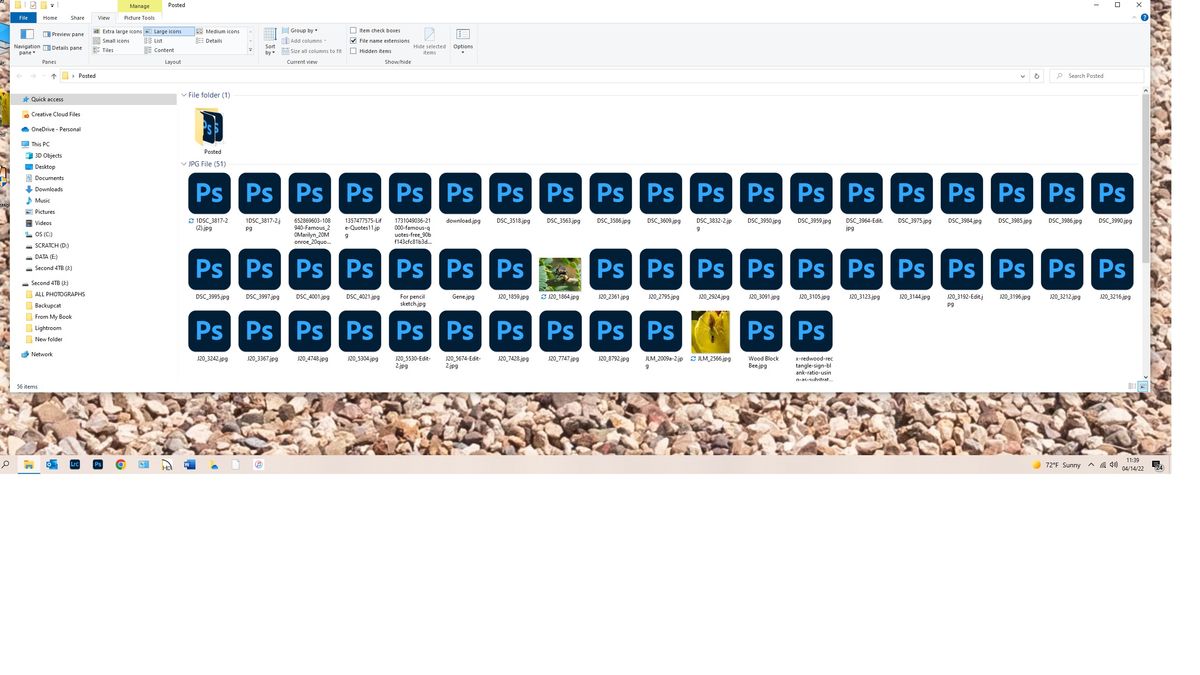Open the File menu tab
The height and width of the screenshot is (675, 1200).
23,18
